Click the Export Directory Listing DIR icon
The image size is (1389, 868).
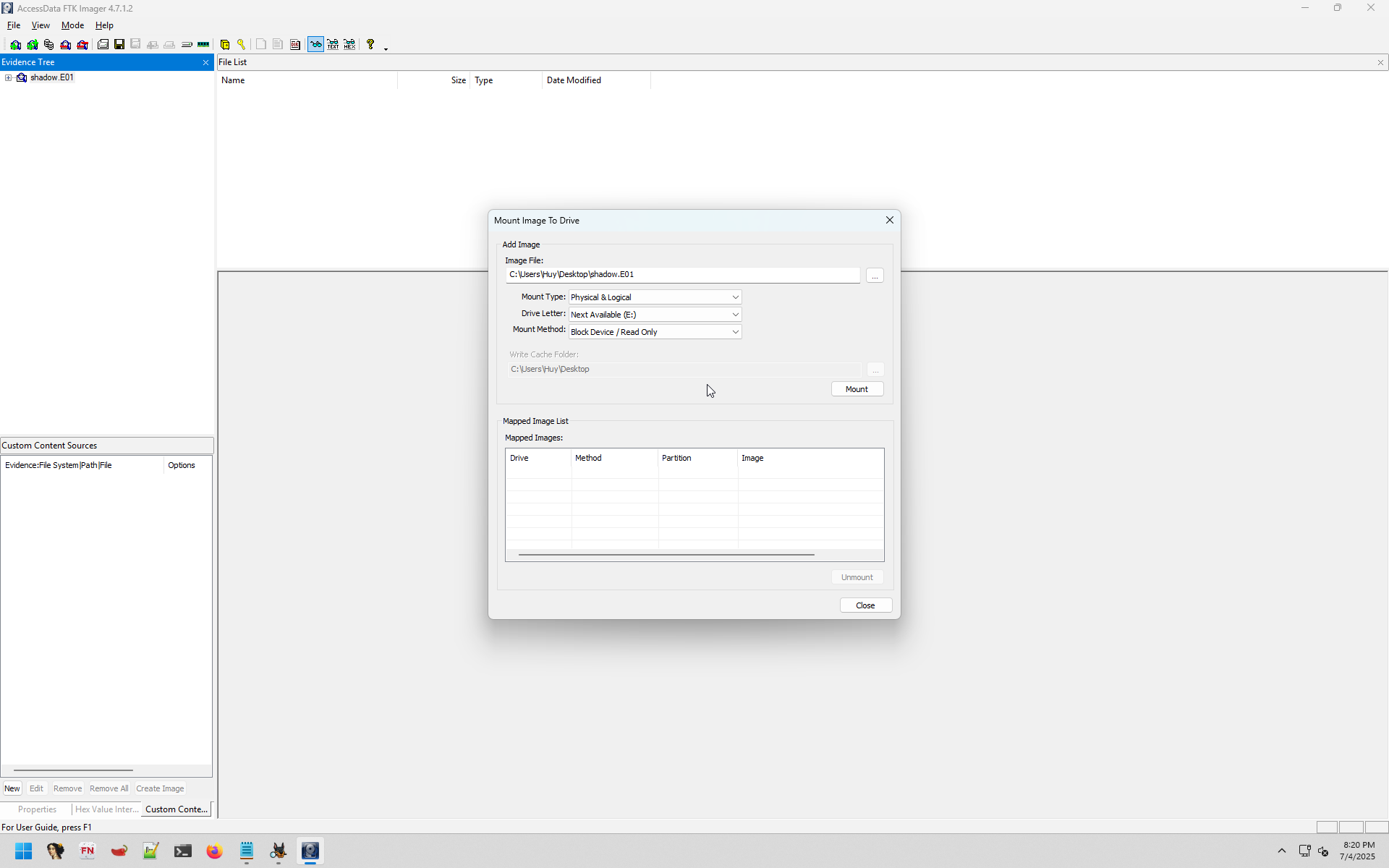(x=295, y=45)
